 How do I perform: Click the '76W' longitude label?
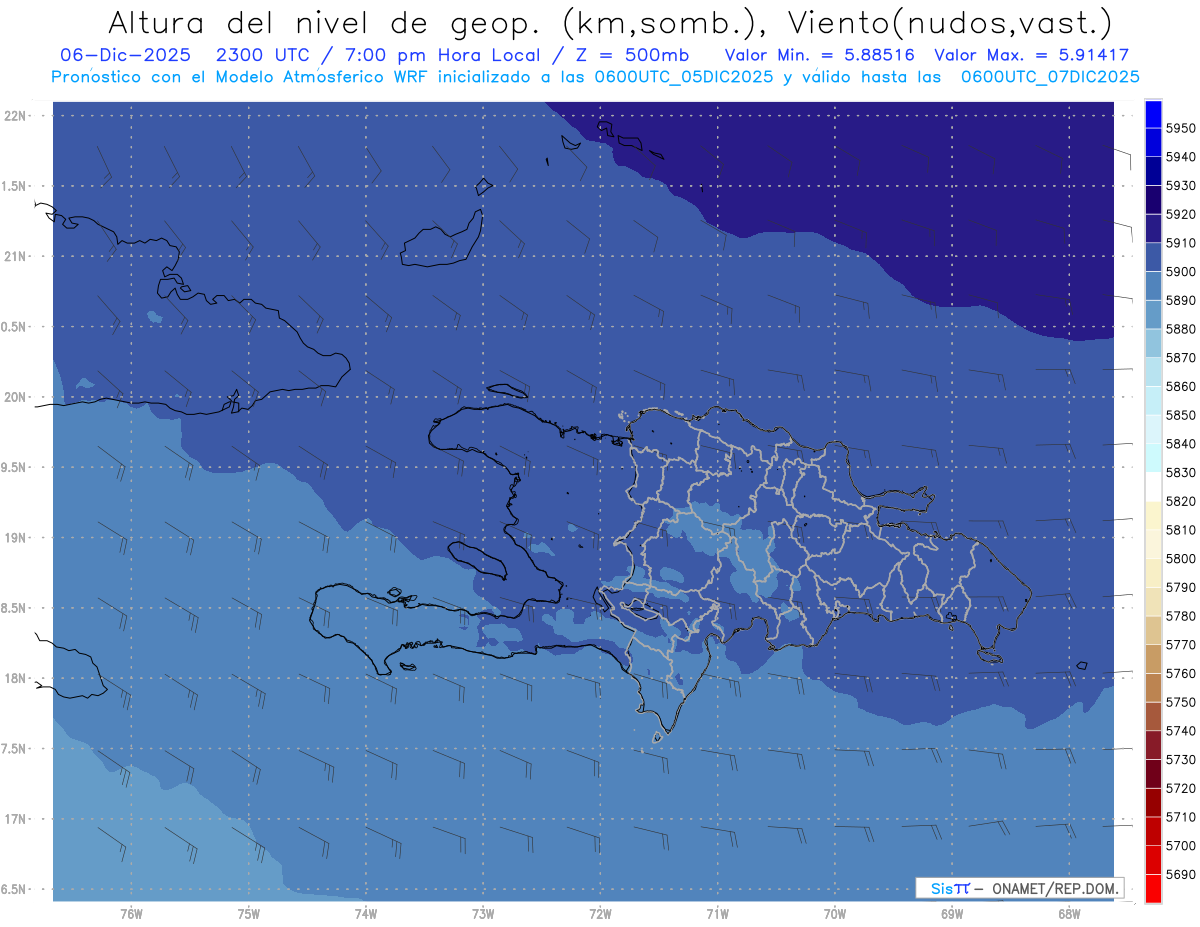pyautogui.click(x=131, y=914)
